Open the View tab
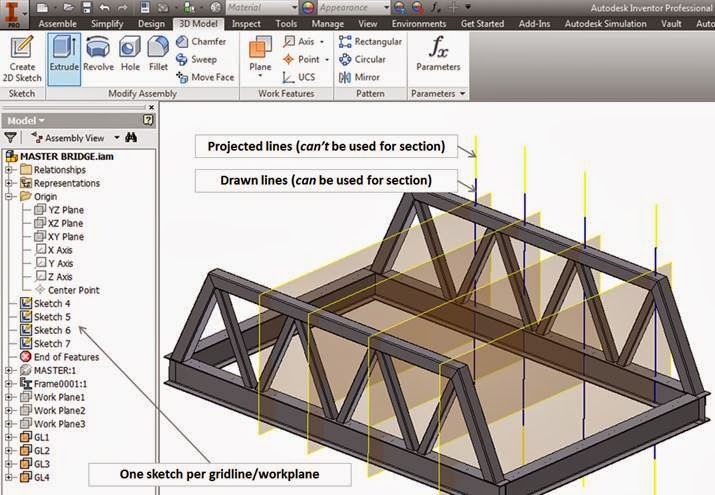 368,24
